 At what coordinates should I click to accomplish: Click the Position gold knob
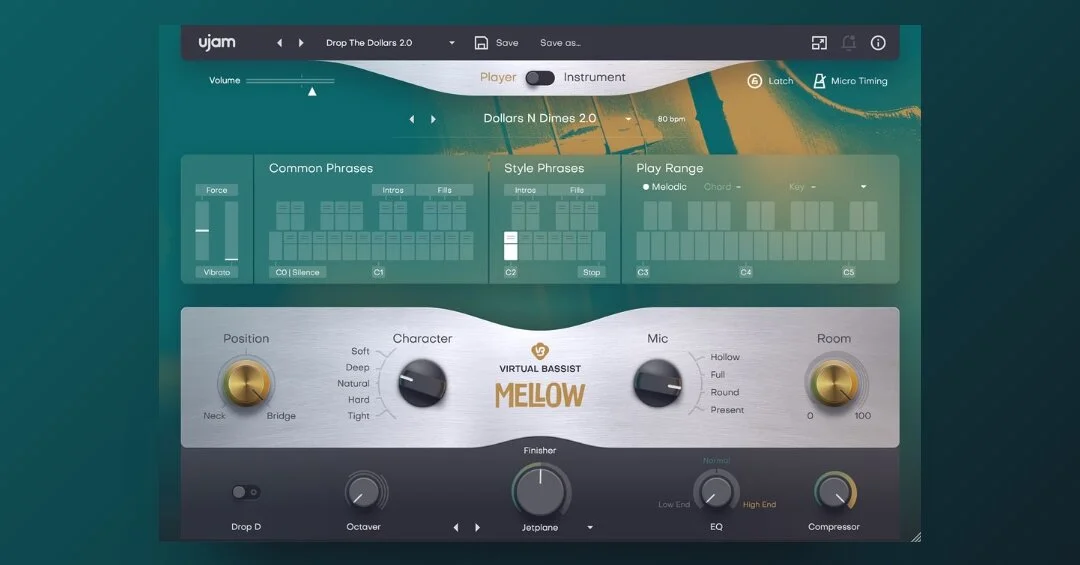coord(246,384)
